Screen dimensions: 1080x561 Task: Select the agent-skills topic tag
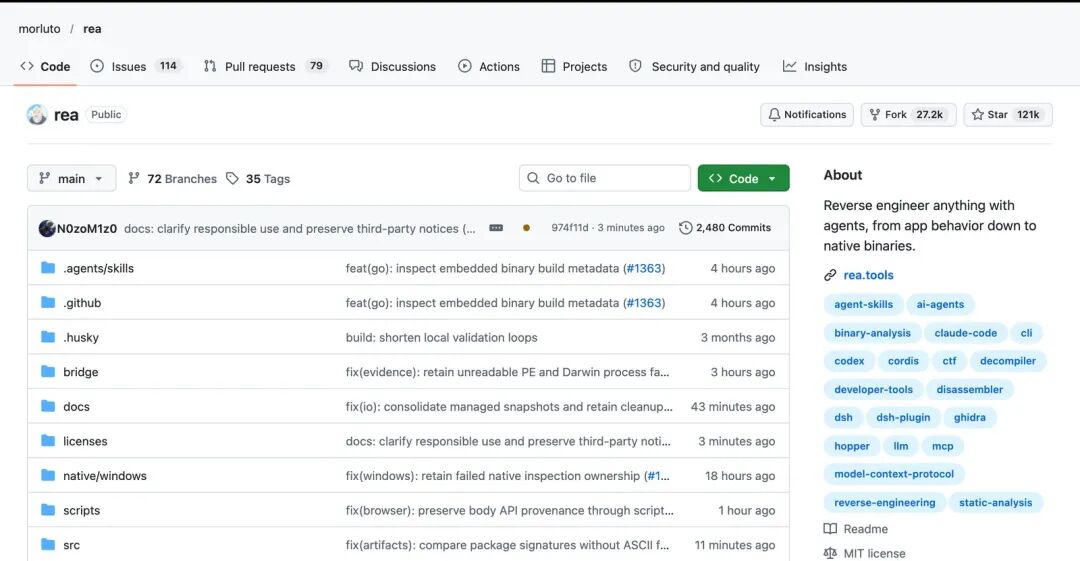pyautogui.click(x=864, y=304)
